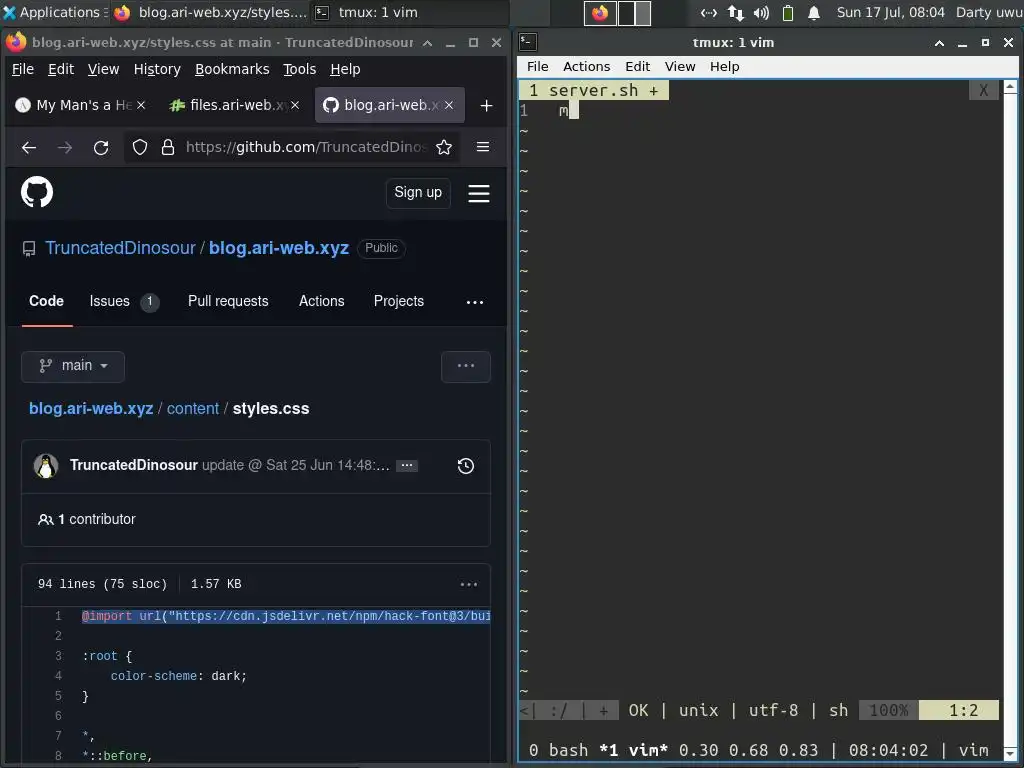The image size is (1024, 768).
Task: Open terminal Help menu
Action: [x=724, y=67]
